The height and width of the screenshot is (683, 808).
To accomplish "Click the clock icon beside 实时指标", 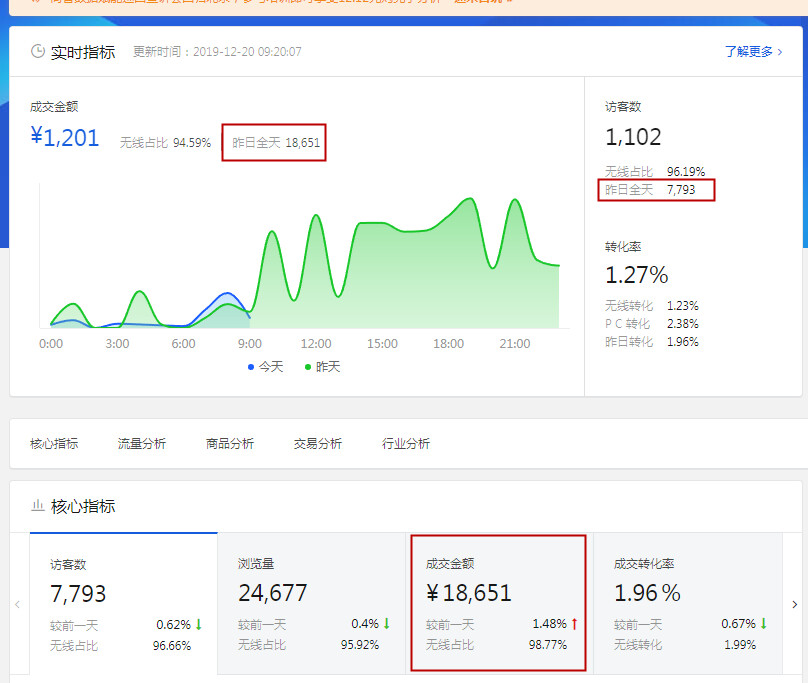I will click(38, 51).
